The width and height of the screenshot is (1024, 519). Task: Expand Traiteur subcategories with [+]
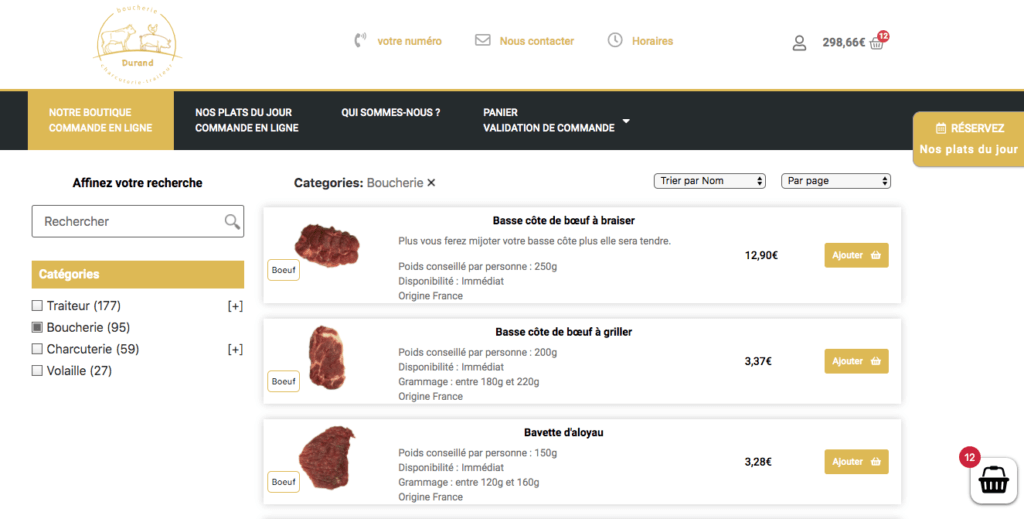(235, 306)
